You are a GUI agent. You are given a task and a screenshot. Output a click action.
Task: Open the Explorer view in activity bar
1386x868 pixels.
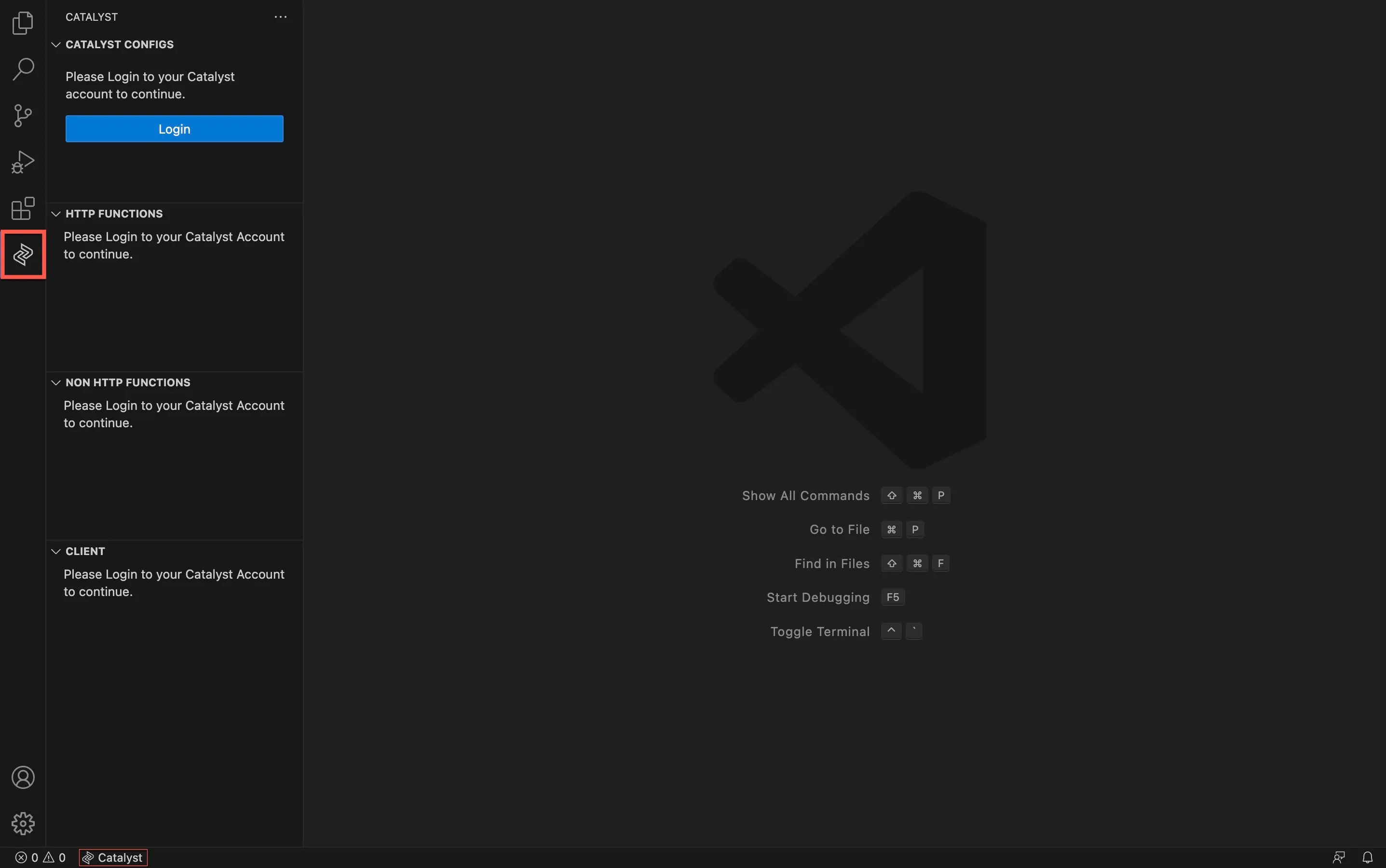point(23,23)
